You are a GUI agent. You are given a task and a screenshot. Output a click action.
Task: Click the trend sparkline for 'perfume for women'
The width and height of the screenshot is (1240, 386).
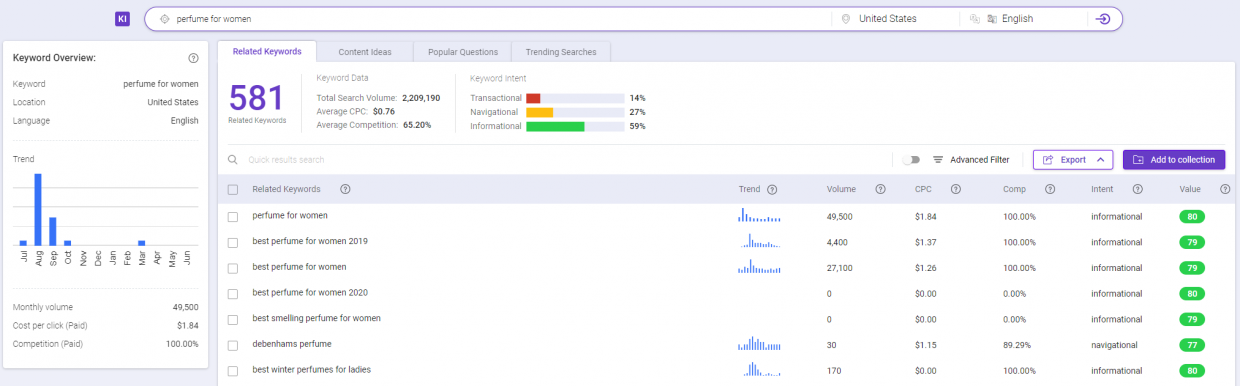coord(759,215)
